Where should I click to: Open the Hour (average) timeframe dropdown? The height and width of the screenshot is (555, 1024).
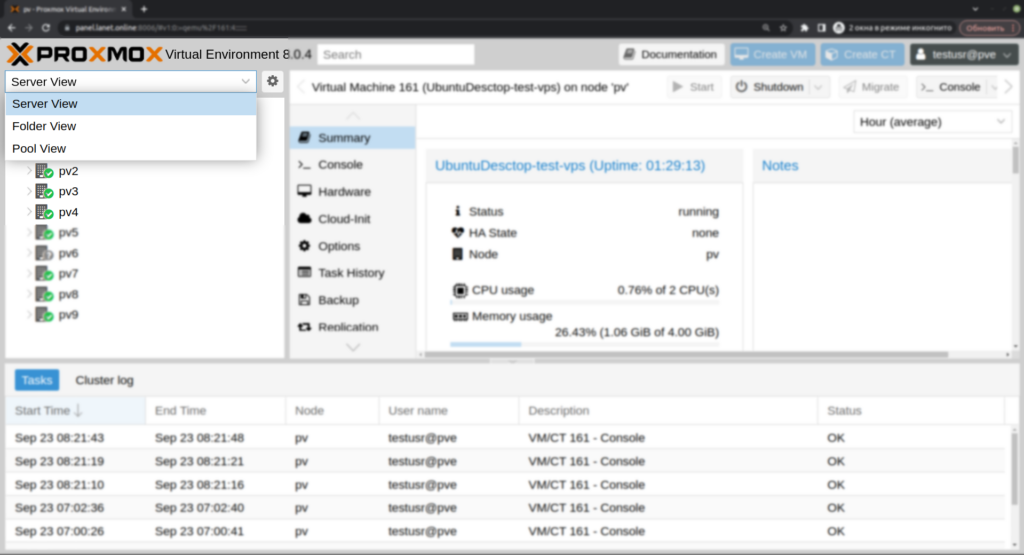[932, 122]
